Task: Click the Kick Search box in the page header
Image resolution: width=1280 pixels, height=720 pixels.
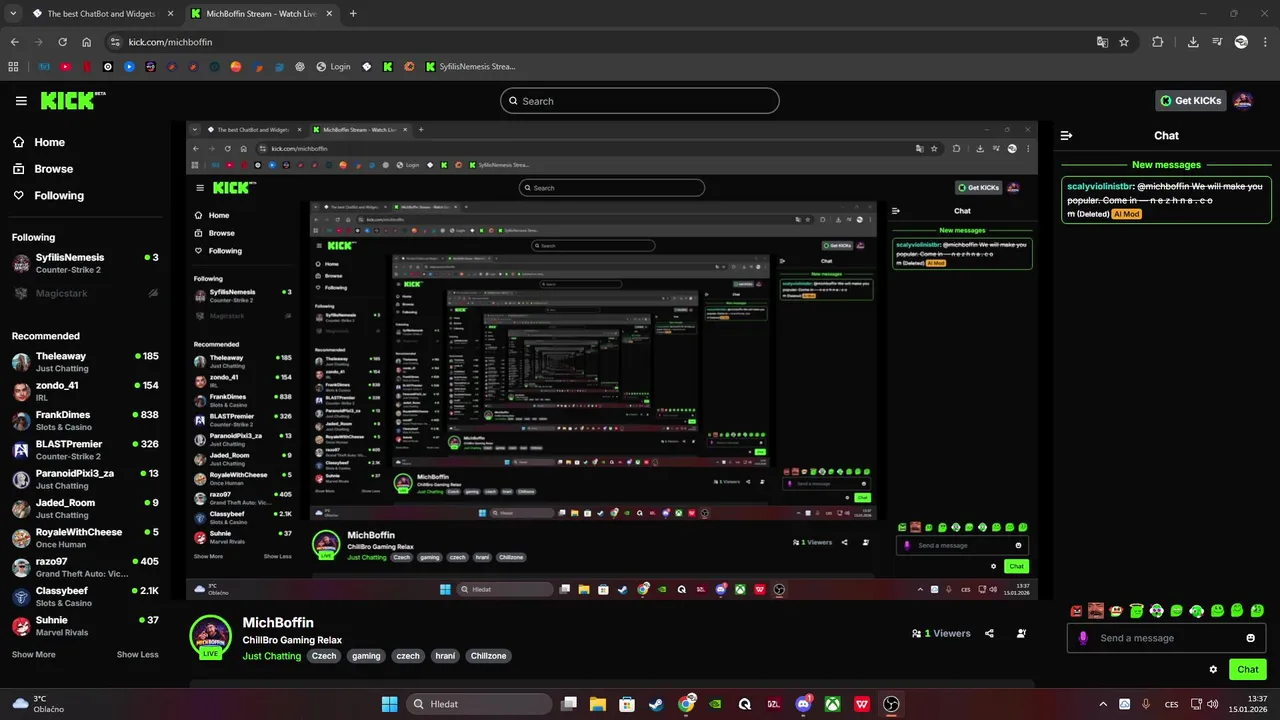Action: (639, 101)
